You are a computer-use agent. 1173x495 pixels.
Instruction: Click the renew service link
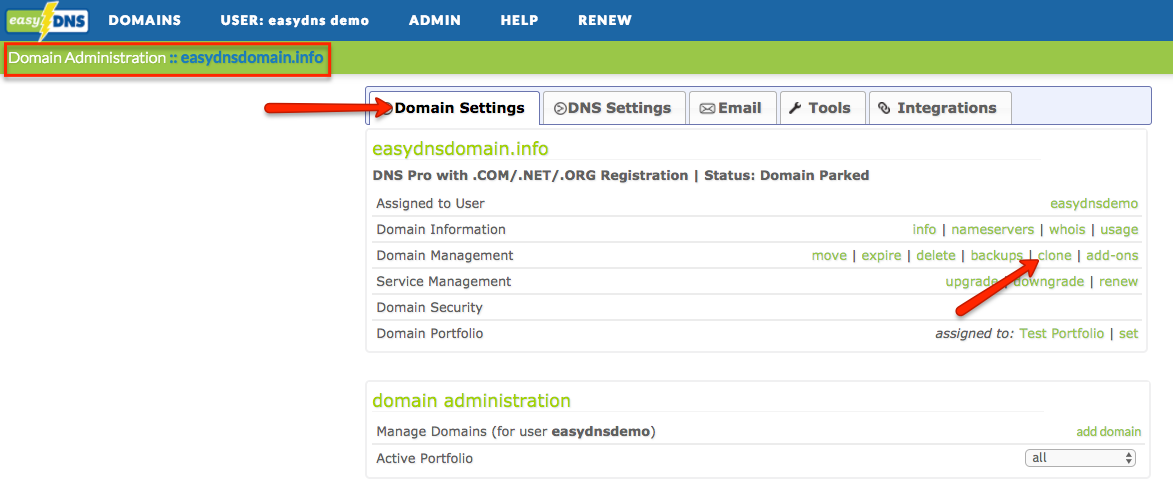pos(1118,282)
